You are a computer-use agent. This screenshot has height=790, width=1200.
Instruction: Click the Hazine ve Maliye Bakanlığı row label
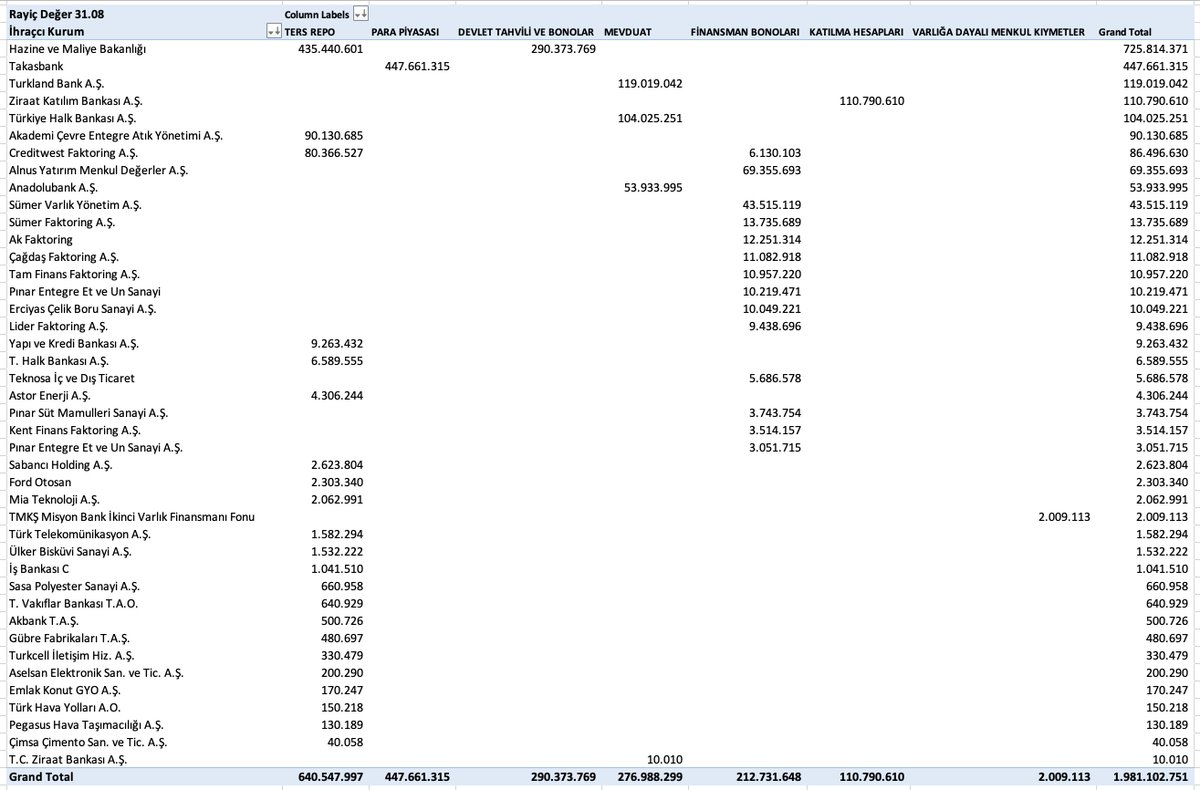[x=76, y=49]
